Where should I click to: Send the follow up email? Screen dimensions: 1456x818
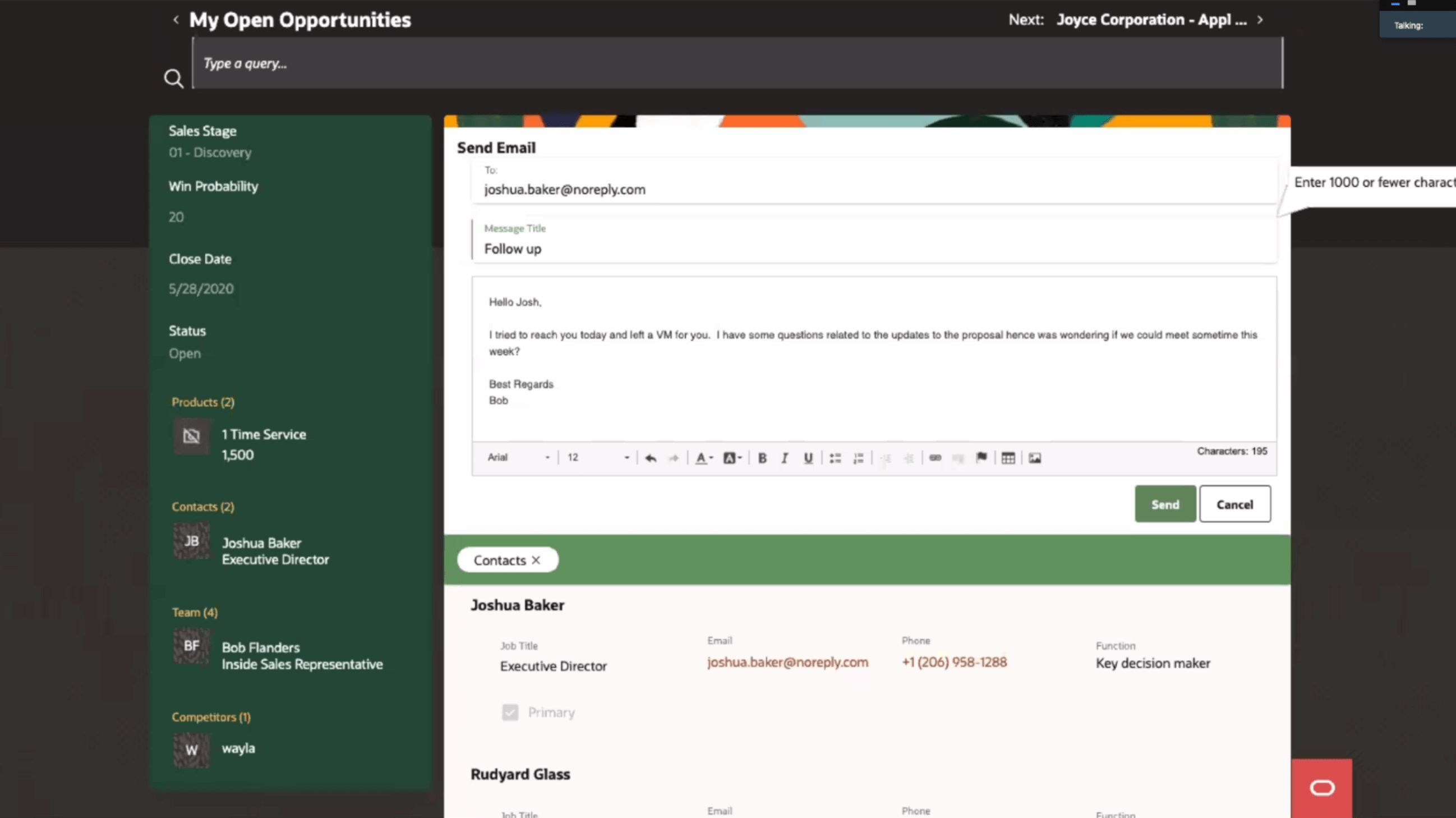[x=1165, y=504]
